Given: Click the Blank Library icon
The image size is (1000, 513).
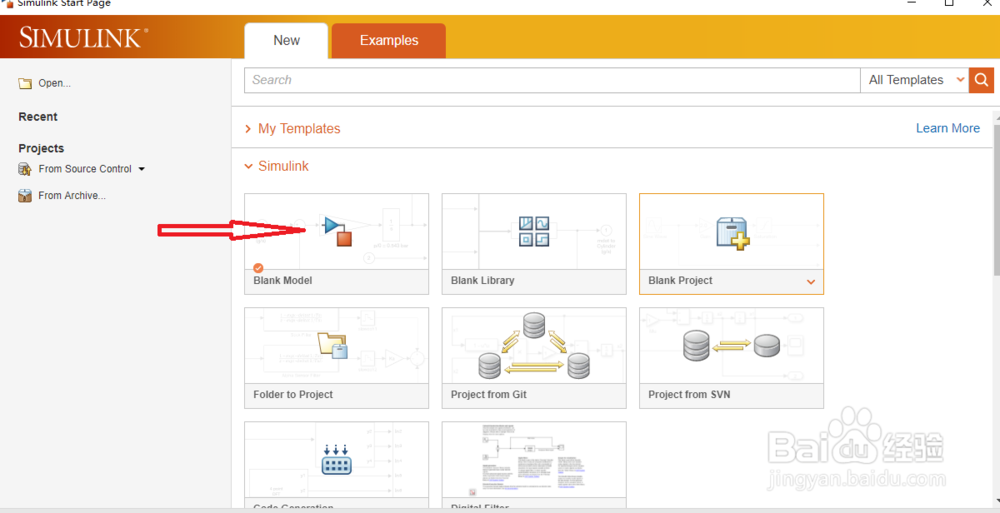Looking at the screenshot, I should coord(534,232).
